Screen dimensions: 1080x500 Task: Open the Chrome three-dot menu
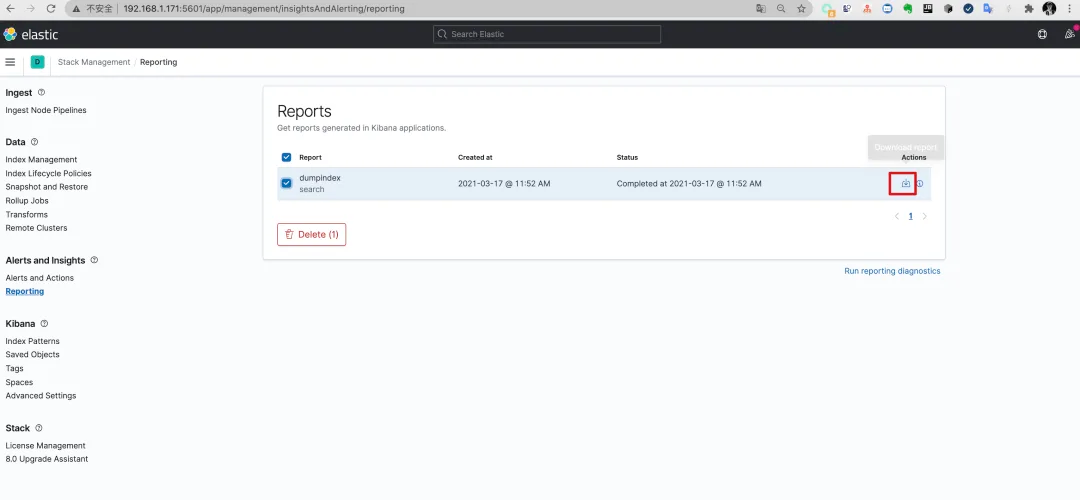click(x=1069, y=9)
